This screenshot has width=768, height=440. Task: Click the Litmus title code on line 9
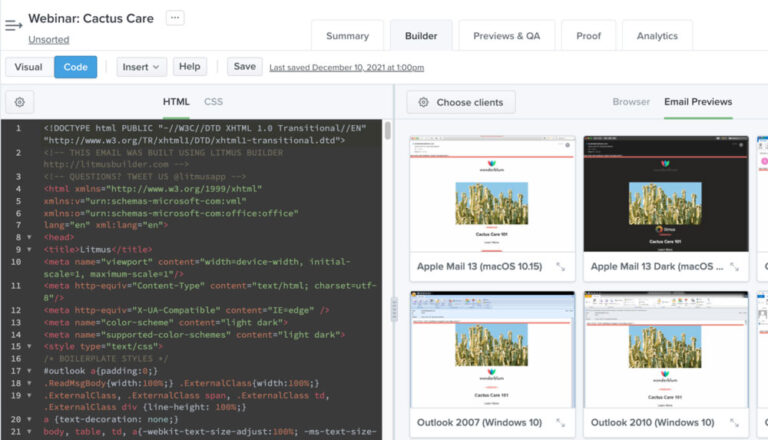tap(98, 249)
